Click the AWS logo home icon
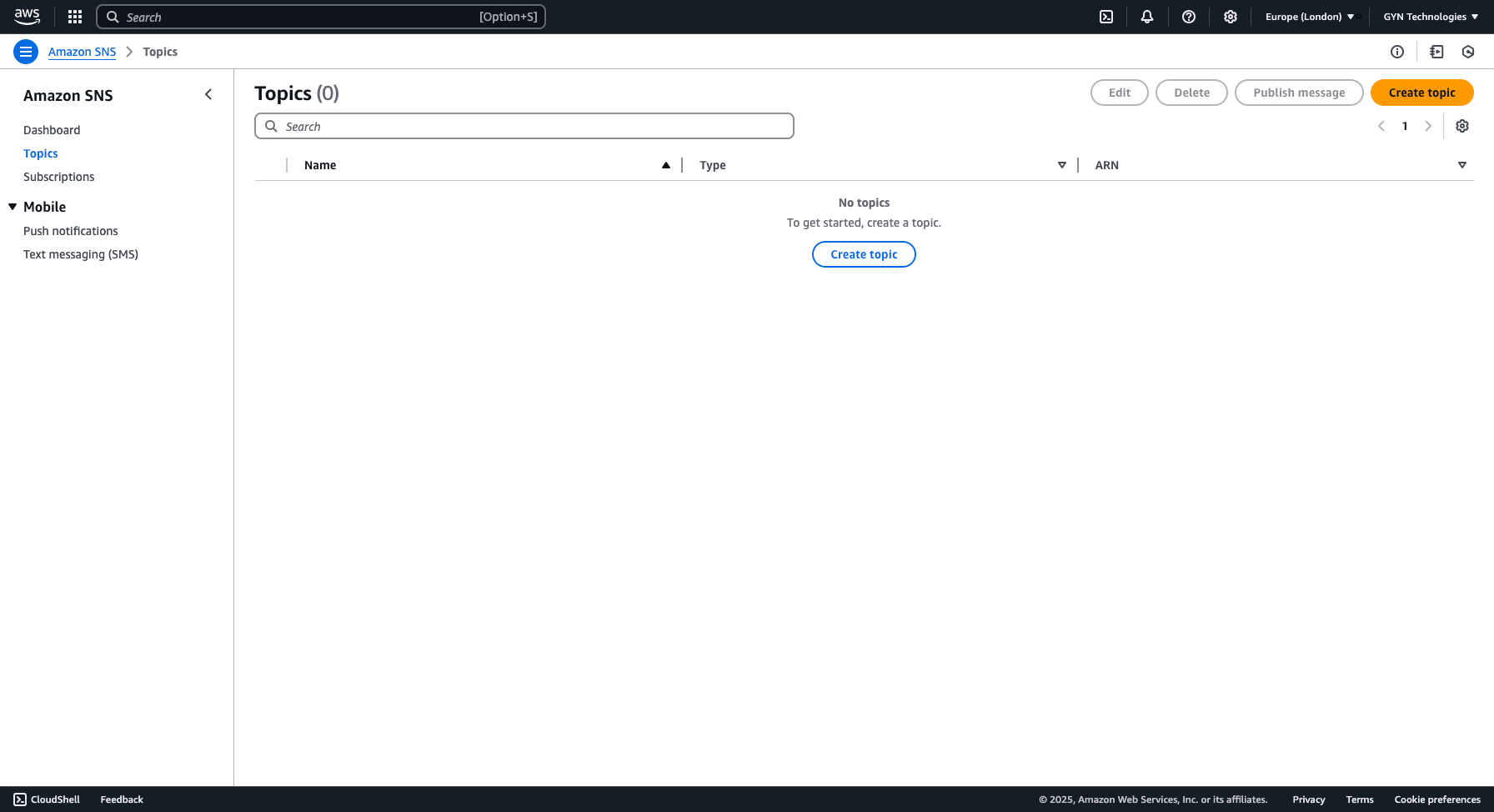The width and height of the screenshot is (1494, 812). tap(28, 17)
